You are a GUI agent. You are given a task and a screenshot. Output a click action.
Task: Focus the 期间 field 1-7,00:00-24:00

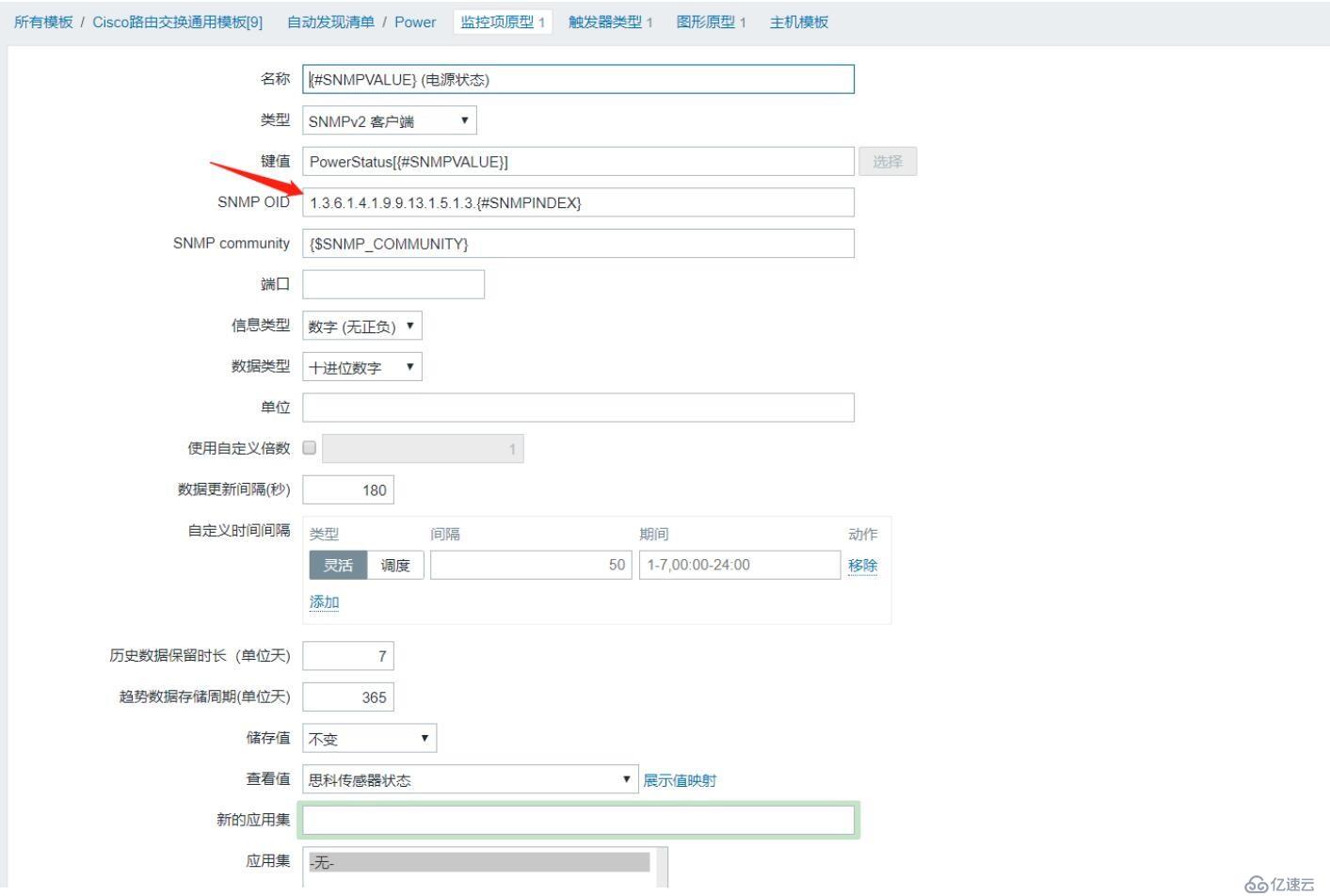[x=740, y=565]
